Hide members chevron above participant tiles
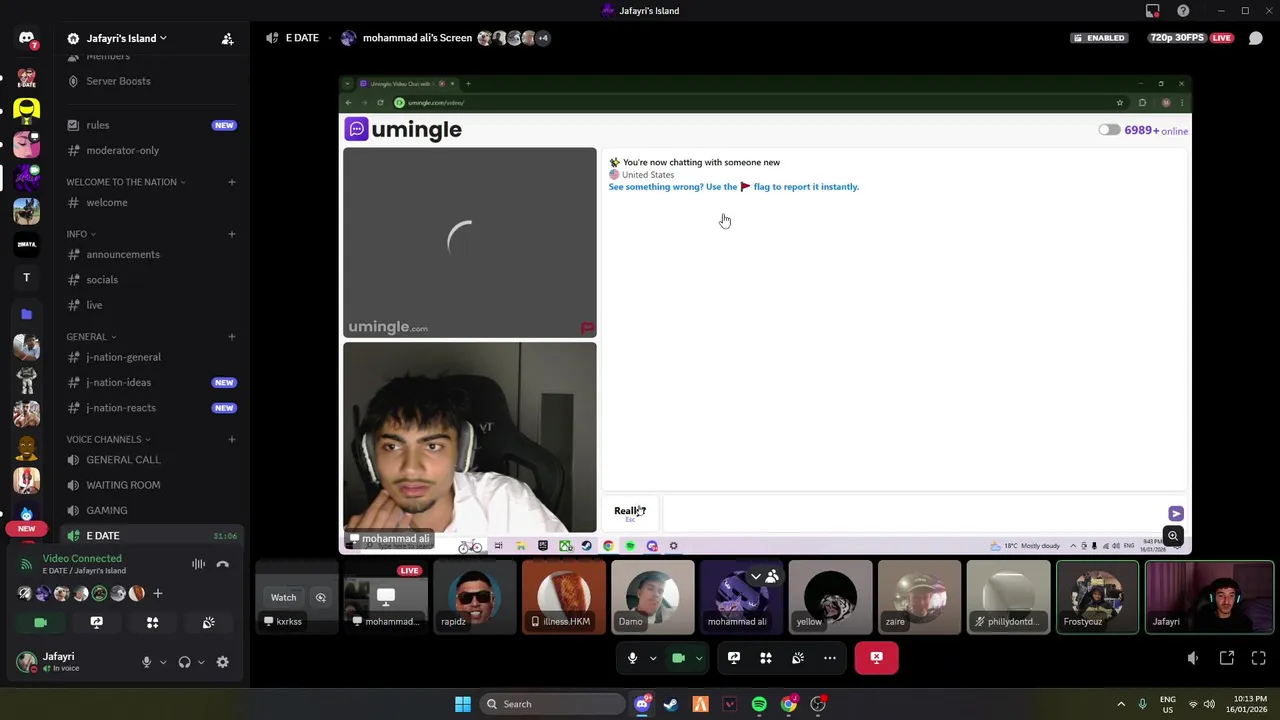Screen dimensions: 1280x720 coord(756,577)
